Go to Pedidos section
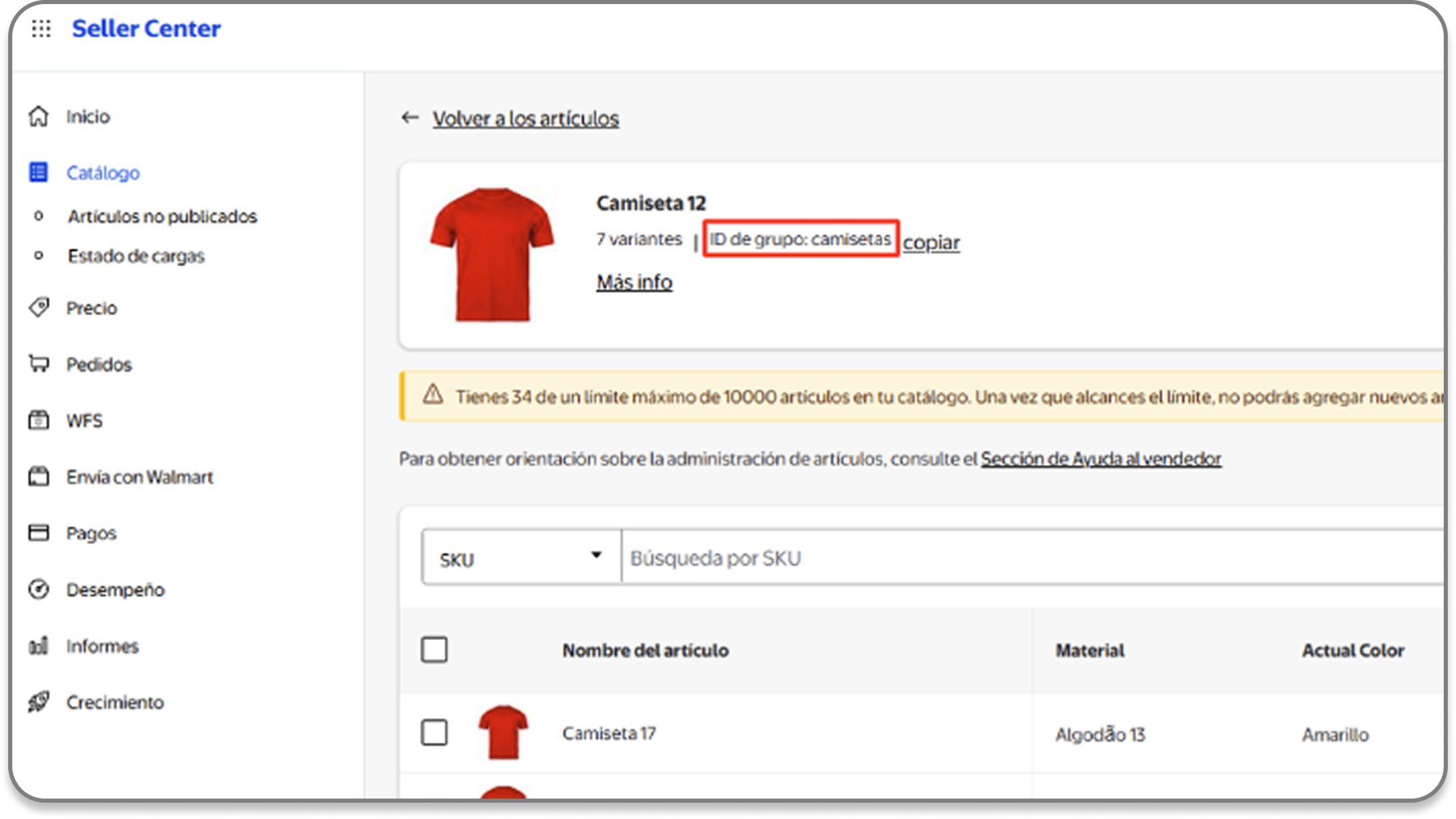Image resolution: width=1456 pixels, height=819 pixels. tap(99, 365)
